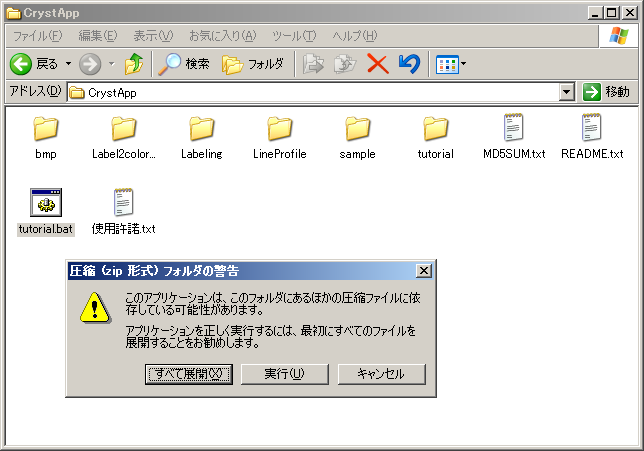
Task: Minimize the CrystApp window
Action: pyautogui.click(x=596, y=13)
